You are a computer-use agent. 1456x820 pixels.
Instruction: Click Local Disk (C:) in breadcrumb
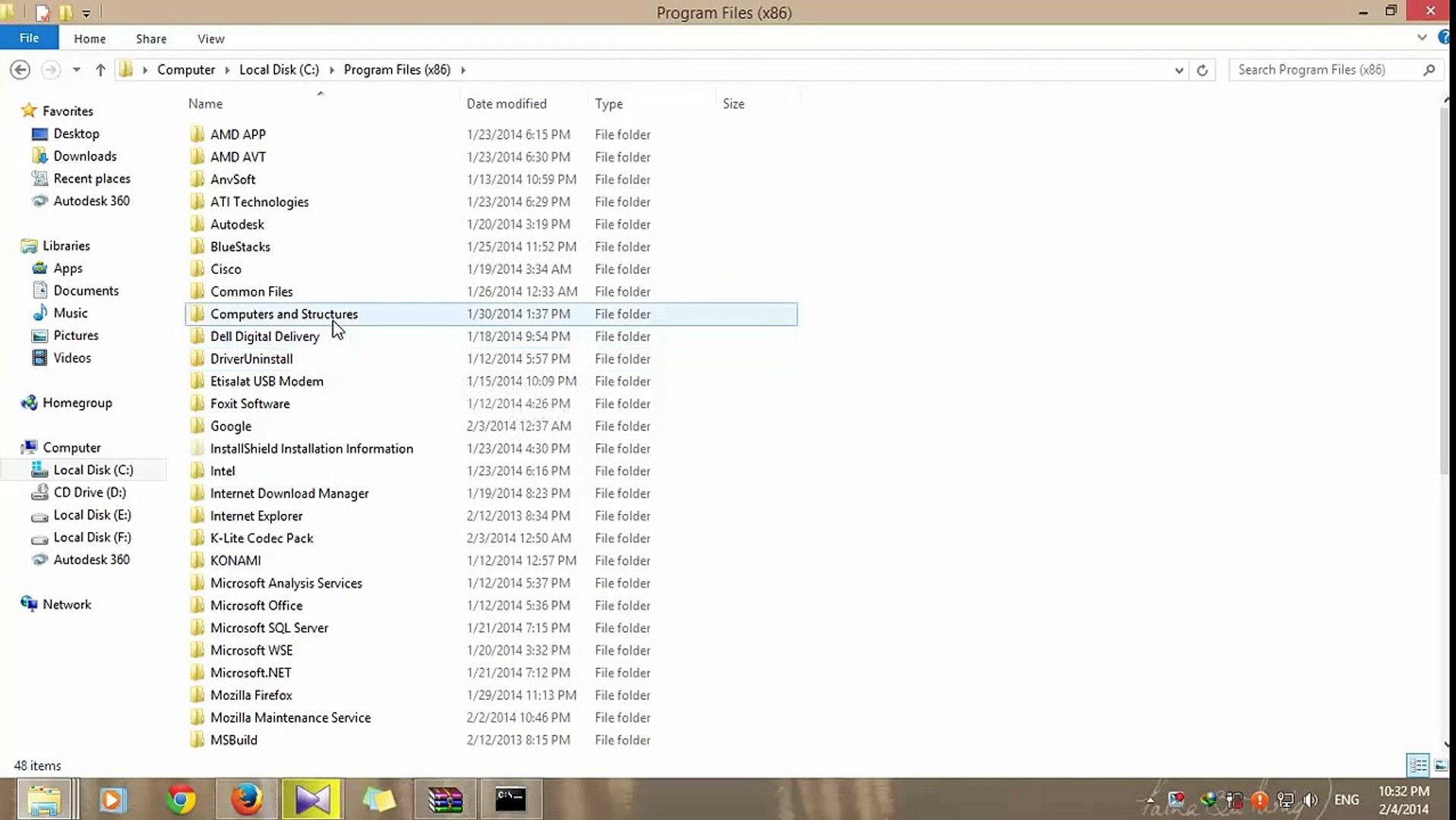click(279, 70)
